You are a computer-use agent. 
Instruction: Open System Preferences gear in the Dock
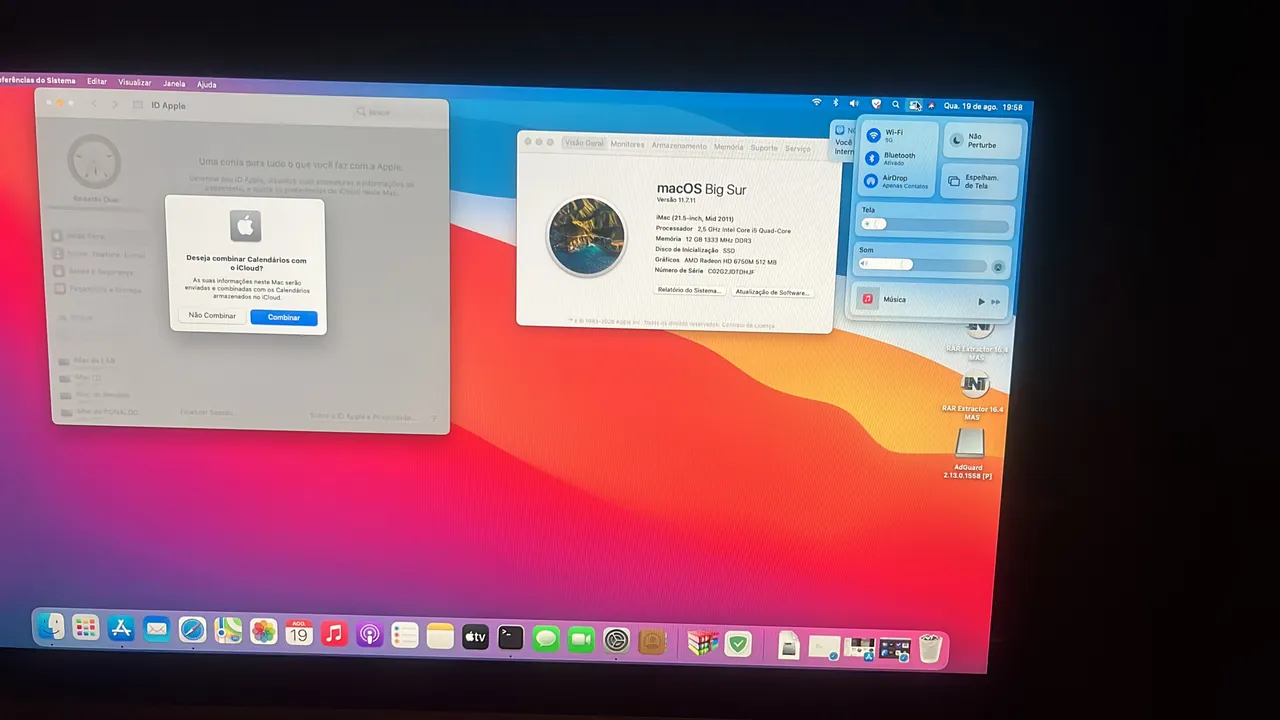[x=616, y=641]
